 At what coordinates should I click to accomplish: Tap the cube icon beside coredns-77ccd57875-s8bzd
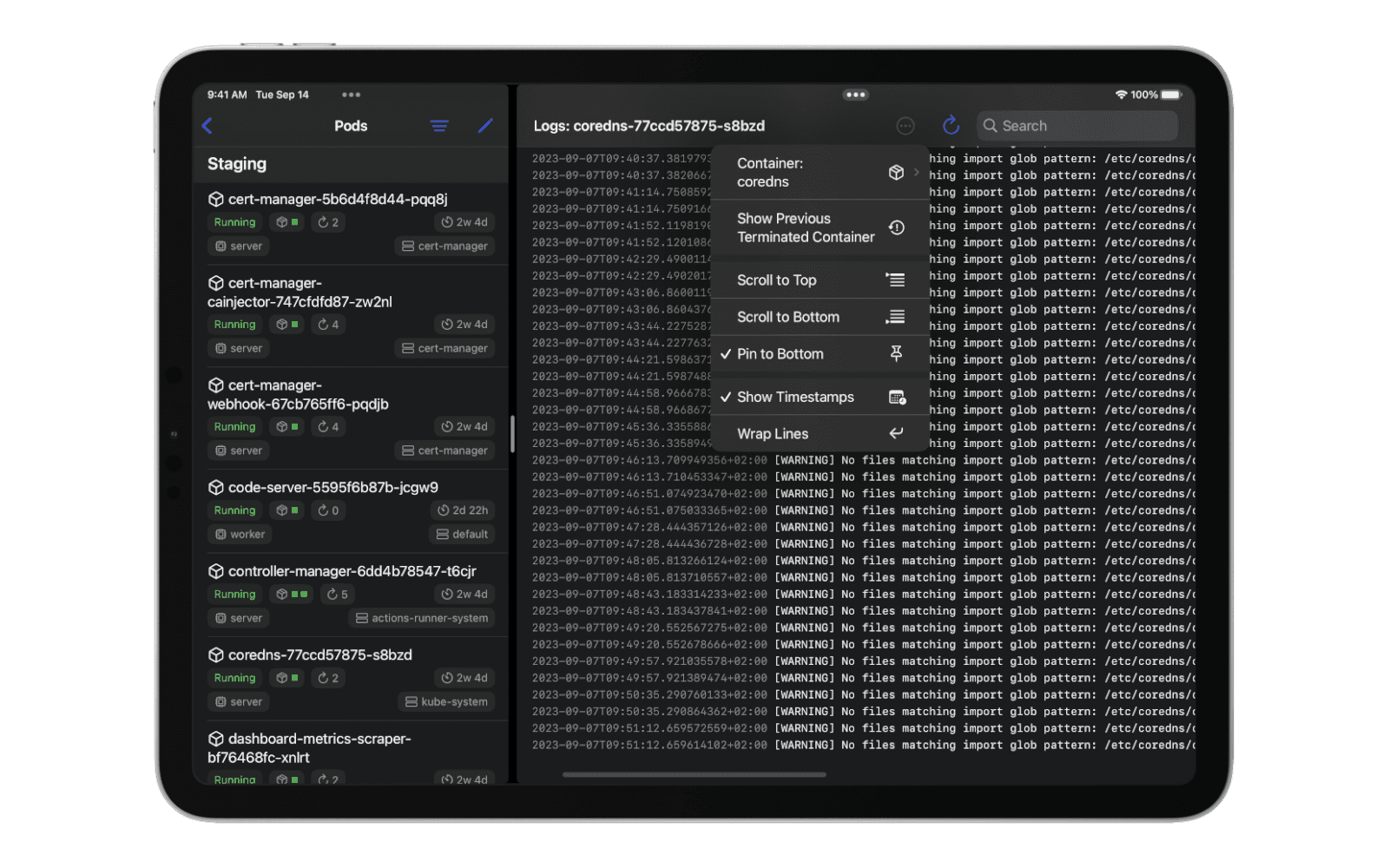tap(214, 654)
